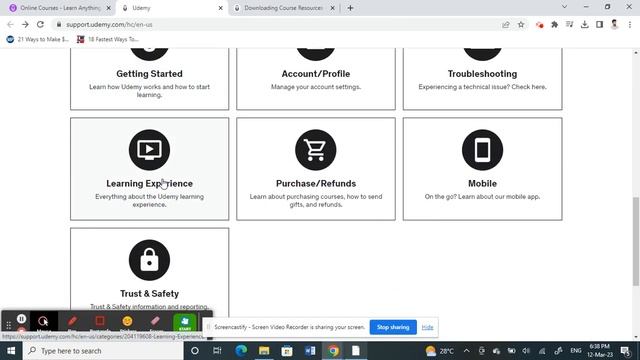Show hidden system tray icons
This screenshot has height=360, width=640.
click(x=467, y=351)
